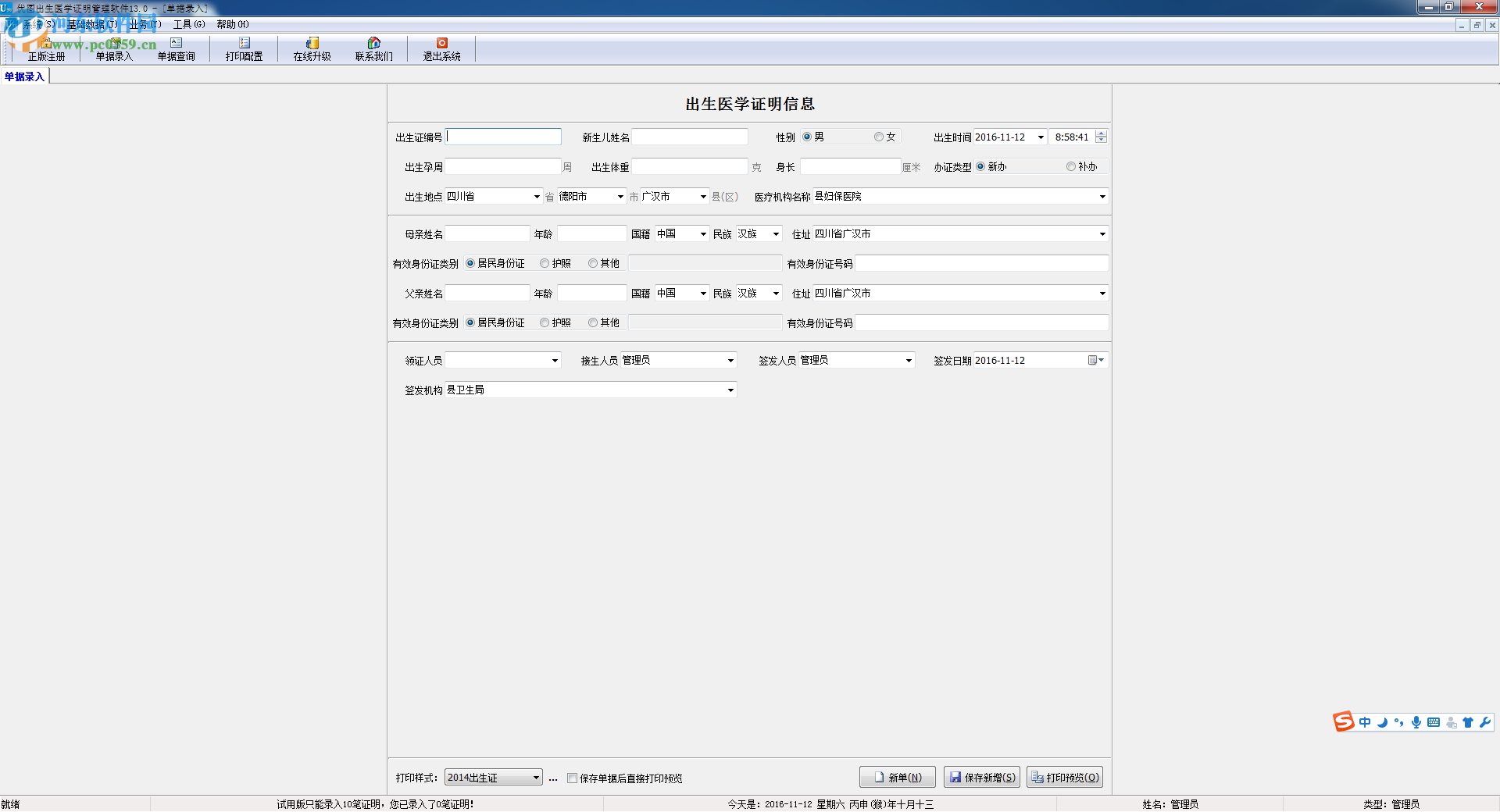Screen dimensions: 1500x812
Task: Focus 新生儿姓名 input field
Action: click(690, 137)
